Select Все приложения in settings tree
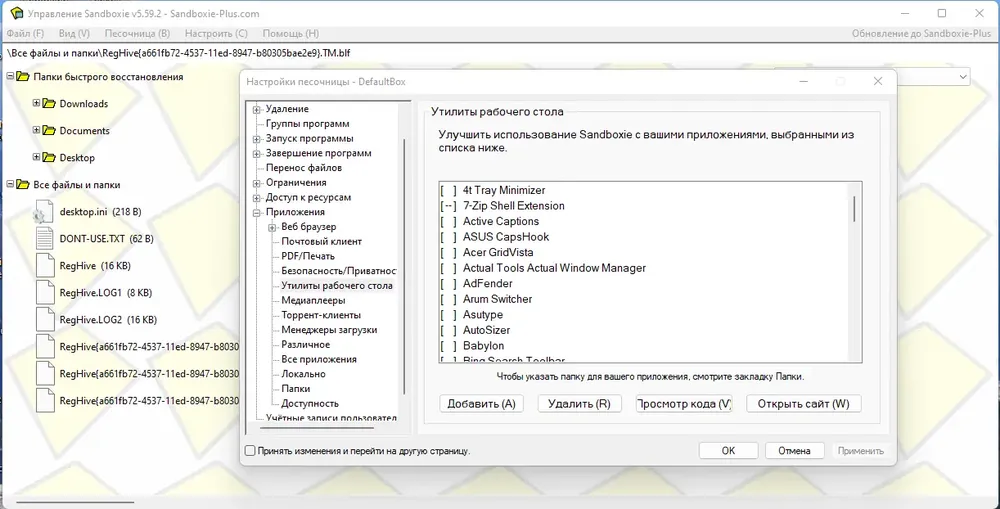This screenshot has width=1000, height=509. 319,359
